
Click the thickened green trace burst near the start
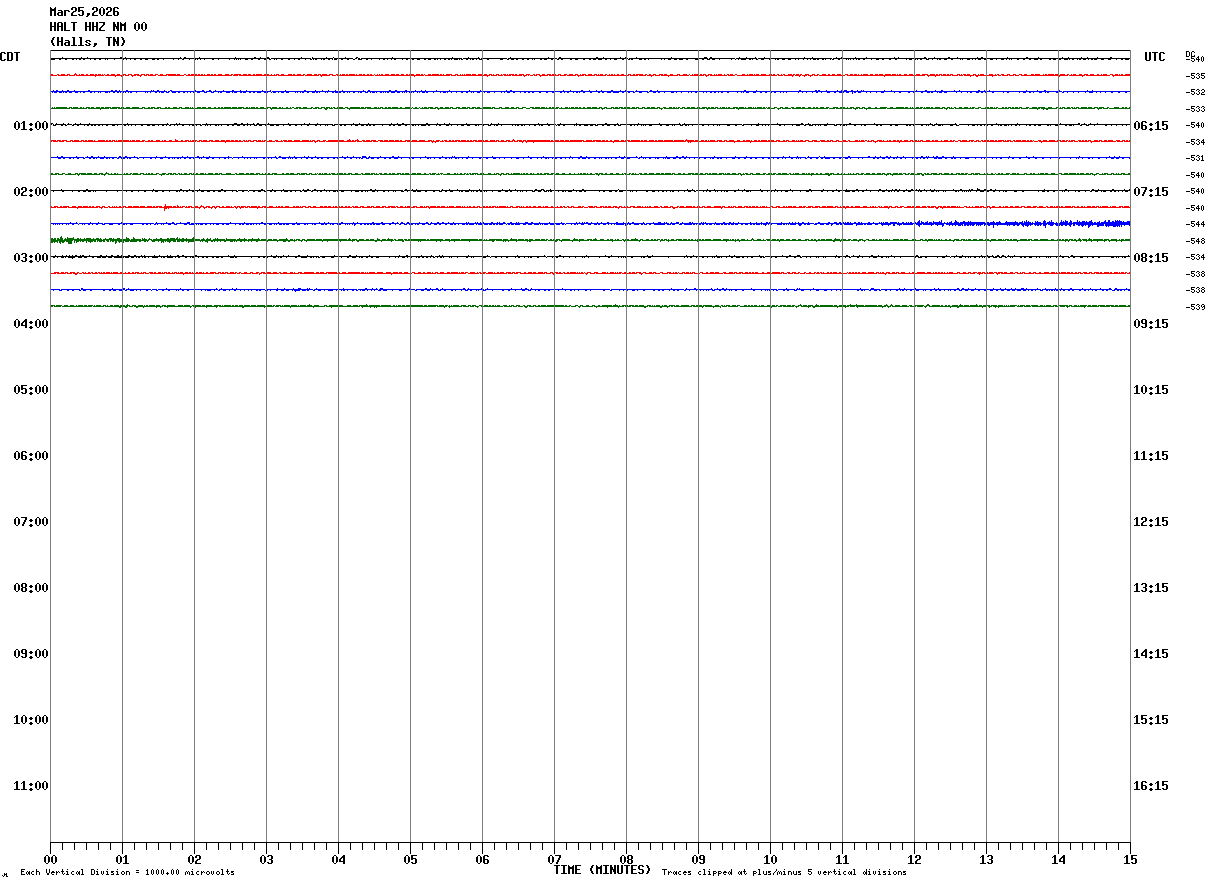(x=122, y=240)
